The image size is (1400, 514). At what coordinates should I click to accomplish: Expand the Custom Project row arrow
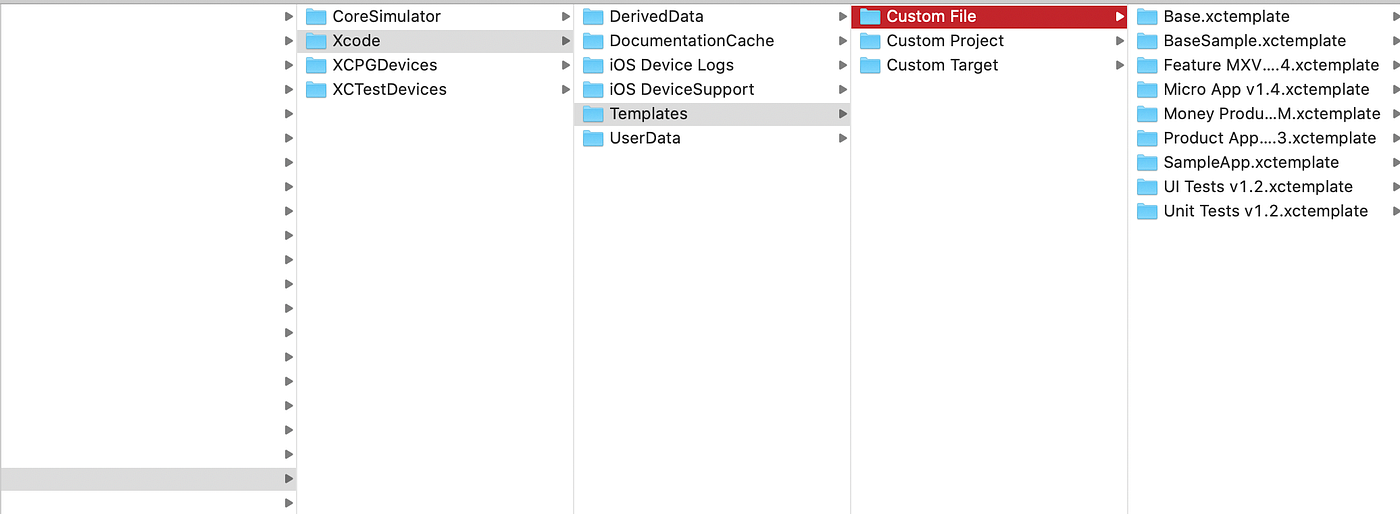click(1120, 41)
